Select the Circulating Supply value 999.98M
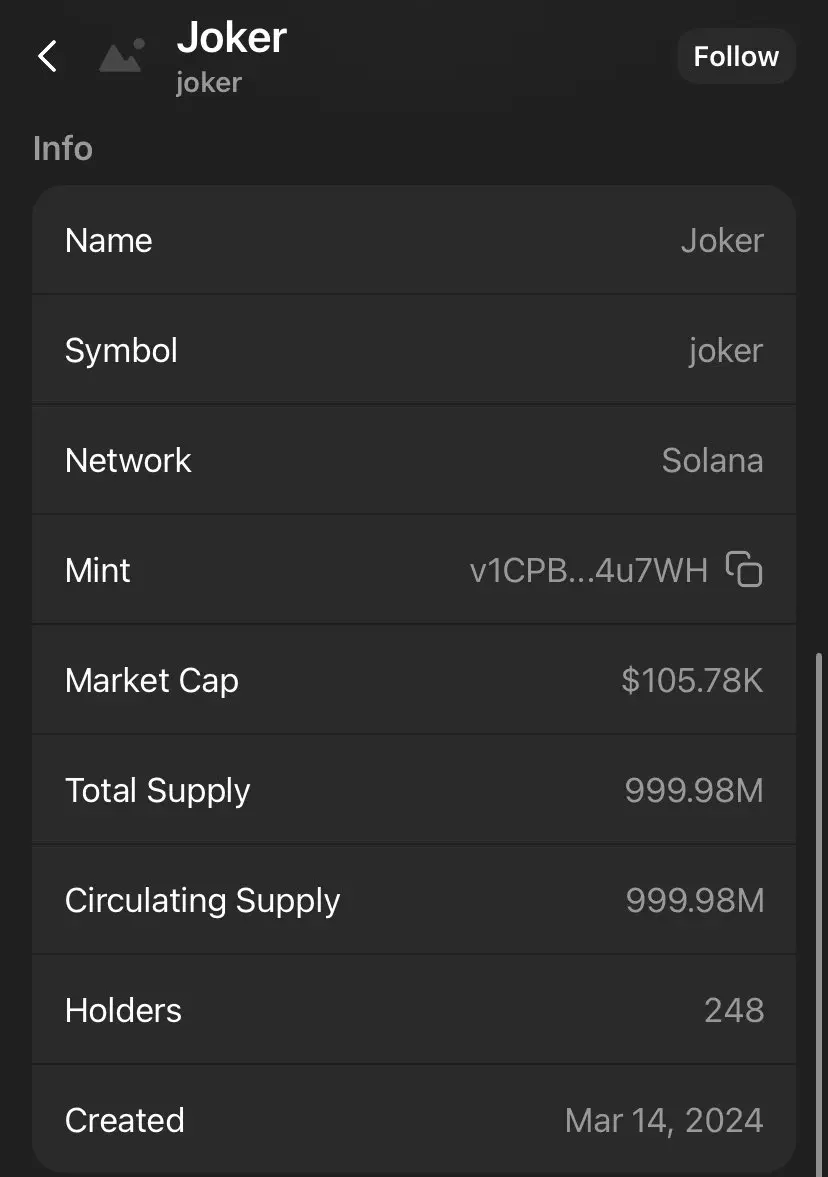This screenshot has width=828, height=1177. [x=694, y=900]
